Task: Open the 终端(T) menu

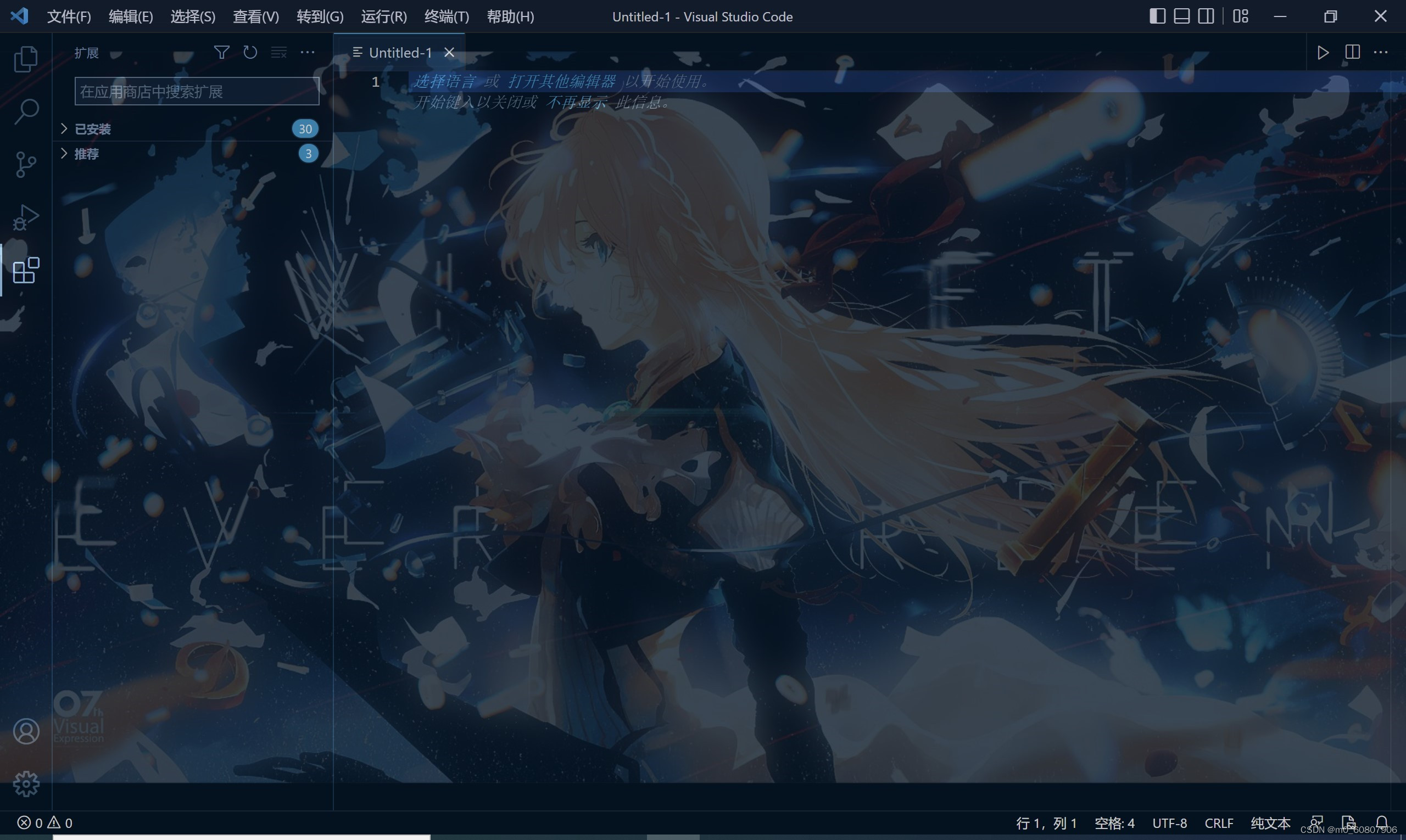Action: click(446, 16)
